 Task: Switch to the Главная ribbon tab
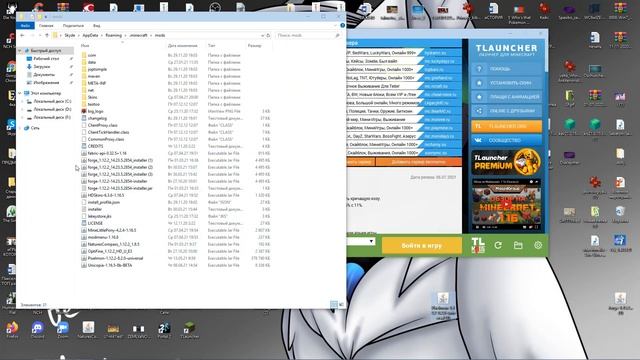pos(46,26)
